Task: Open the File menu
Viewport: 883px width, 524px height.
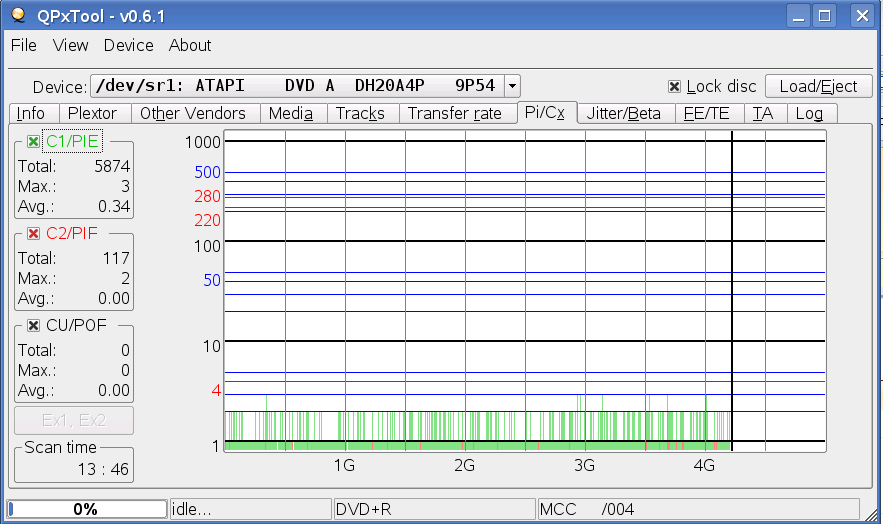Action: click(x=23, y=45)
